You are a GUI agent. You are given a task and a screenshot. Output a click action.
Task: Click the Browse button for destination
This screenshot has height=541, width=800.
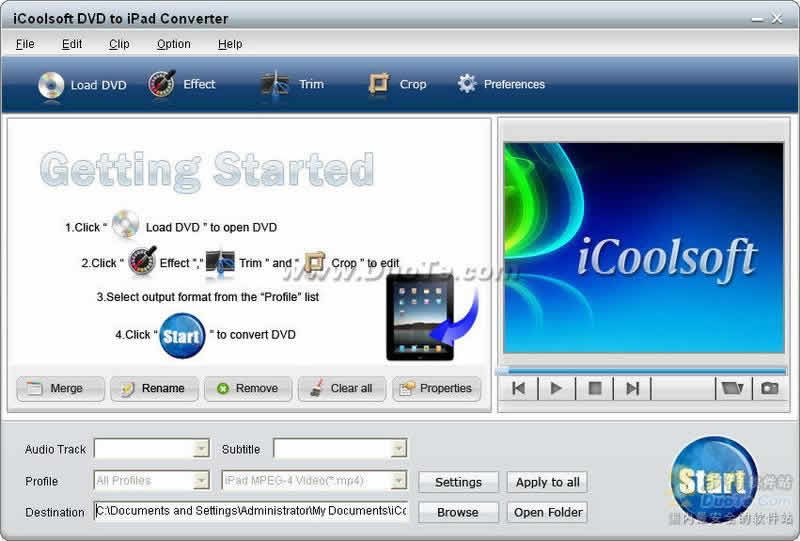[x=458, y=512]
